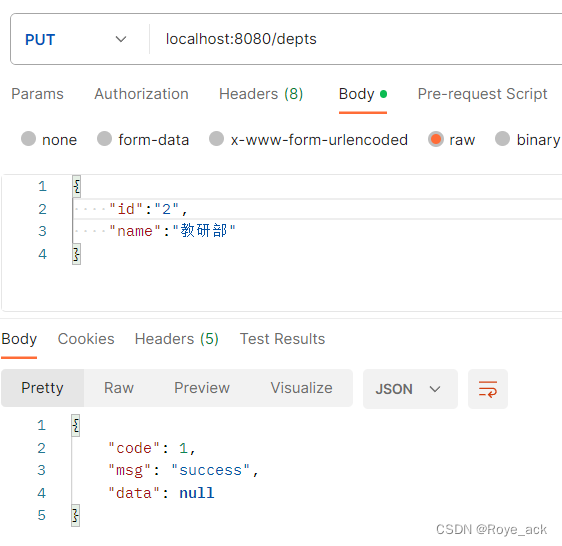Choose x-www-form-urlencoded body type
This screenshot has height=546, width=562.
click(x=308, y=139)
